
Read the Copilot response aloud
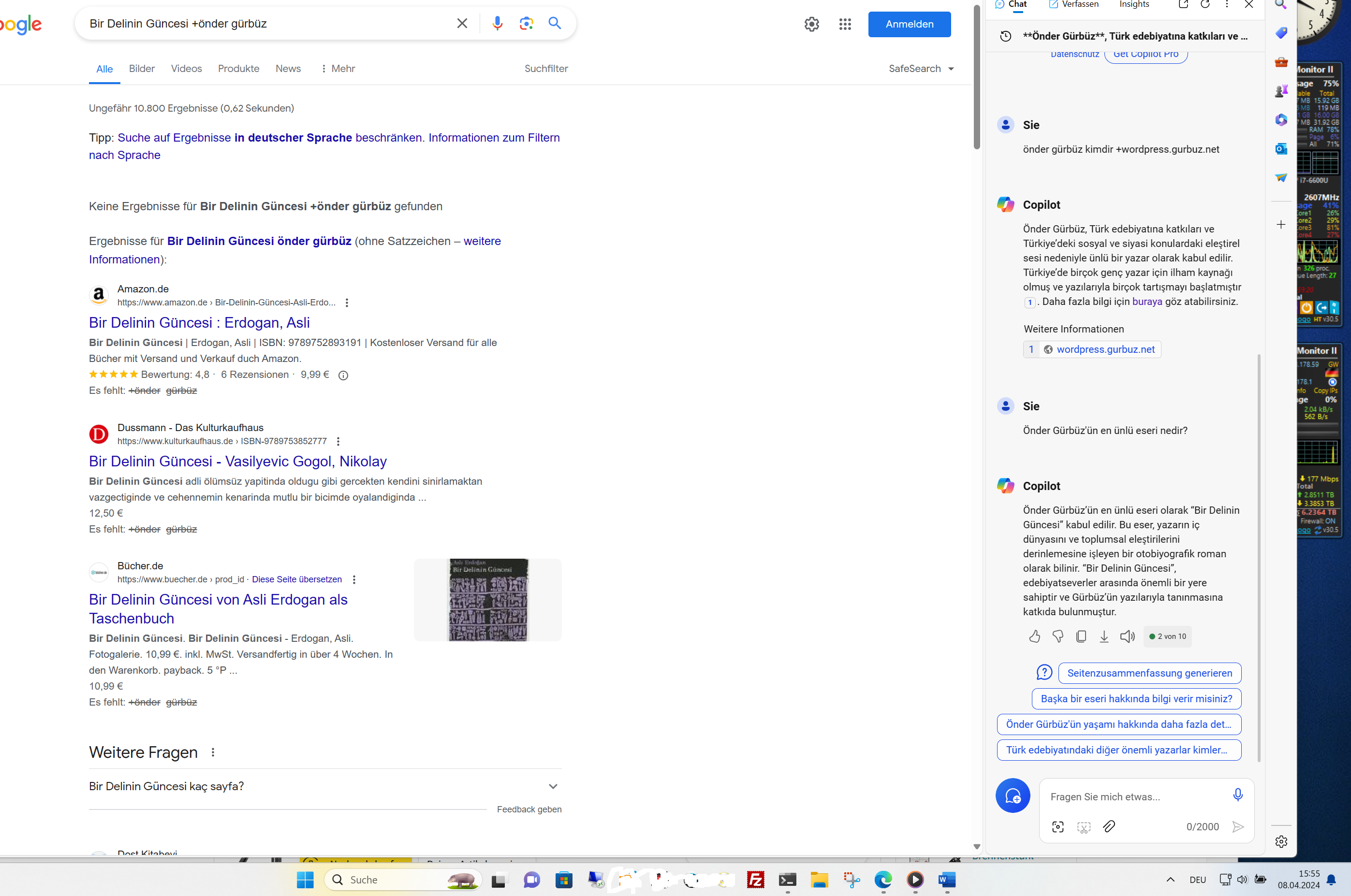[x=1128, y=636]
